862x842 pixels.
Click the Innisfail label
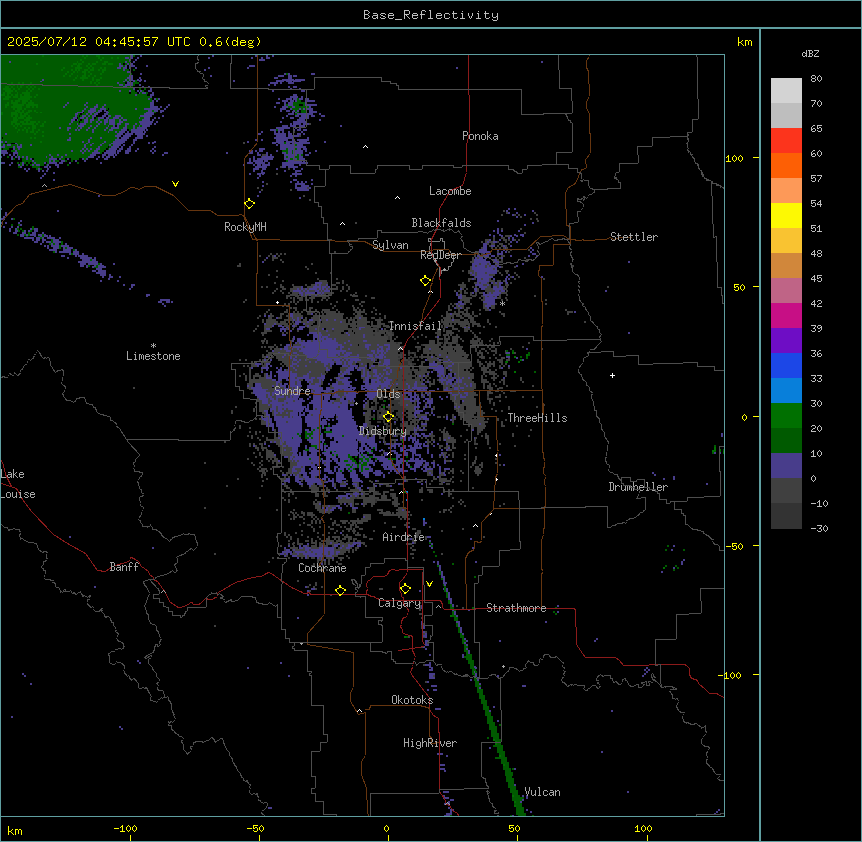pyautogui.click(x=415, y=326)
